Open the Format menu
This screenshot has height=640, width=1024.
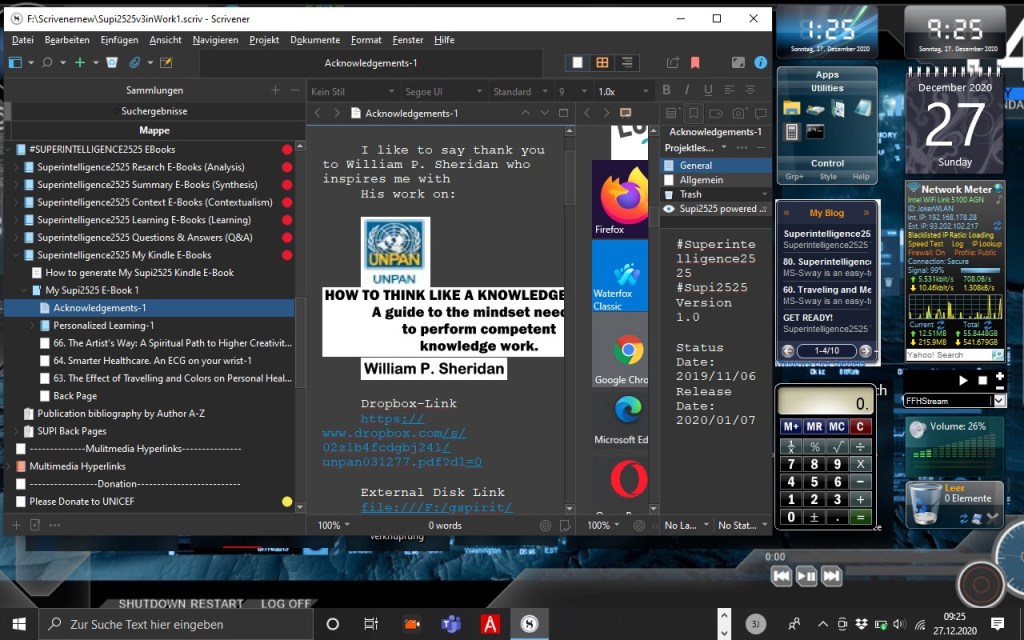pos(366,40)
